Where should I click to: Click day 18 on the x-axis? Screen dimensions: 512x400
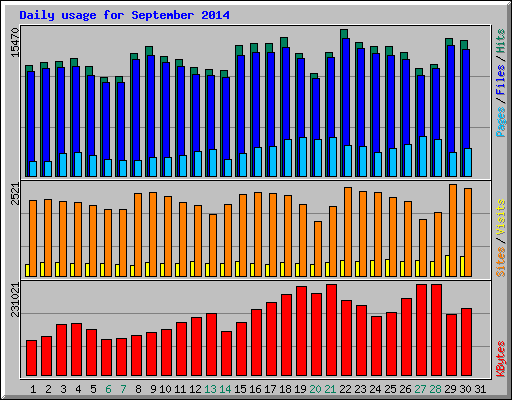285,389
